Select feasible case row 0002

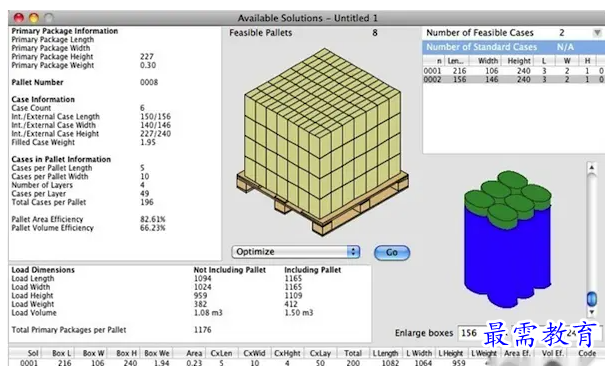[x=513, y=79]
